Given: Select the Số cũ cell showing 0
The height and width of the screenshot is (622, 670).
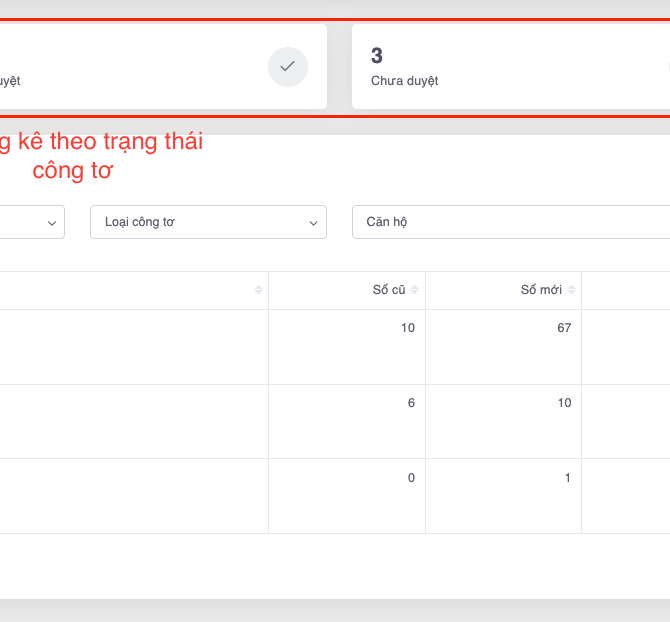Looking at the screenshot, I should click(x=410, y=478).
